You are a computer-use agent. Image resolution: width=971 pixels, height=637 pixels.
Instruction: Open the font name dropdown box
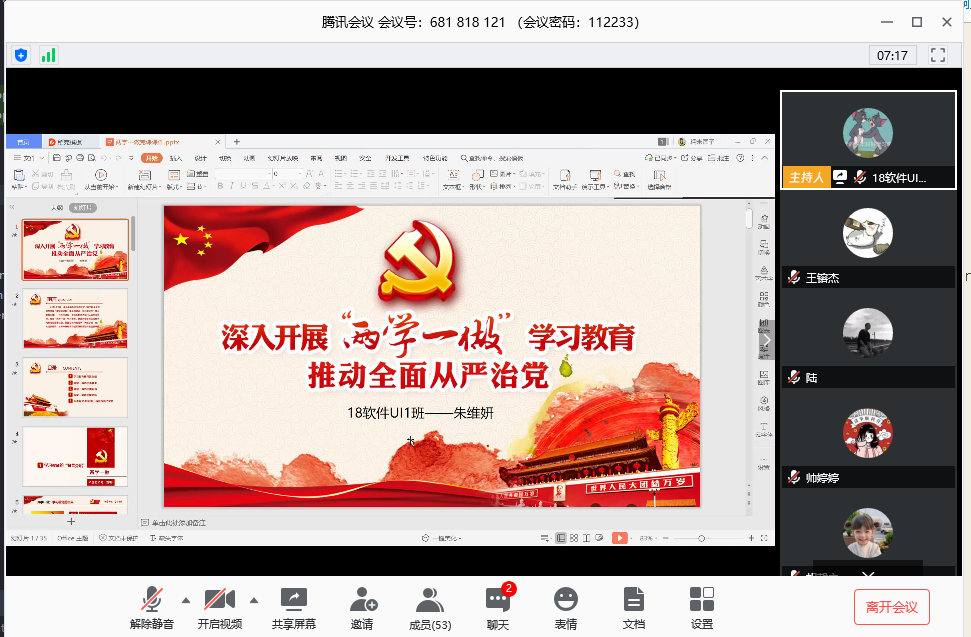(x=243, y=174)
